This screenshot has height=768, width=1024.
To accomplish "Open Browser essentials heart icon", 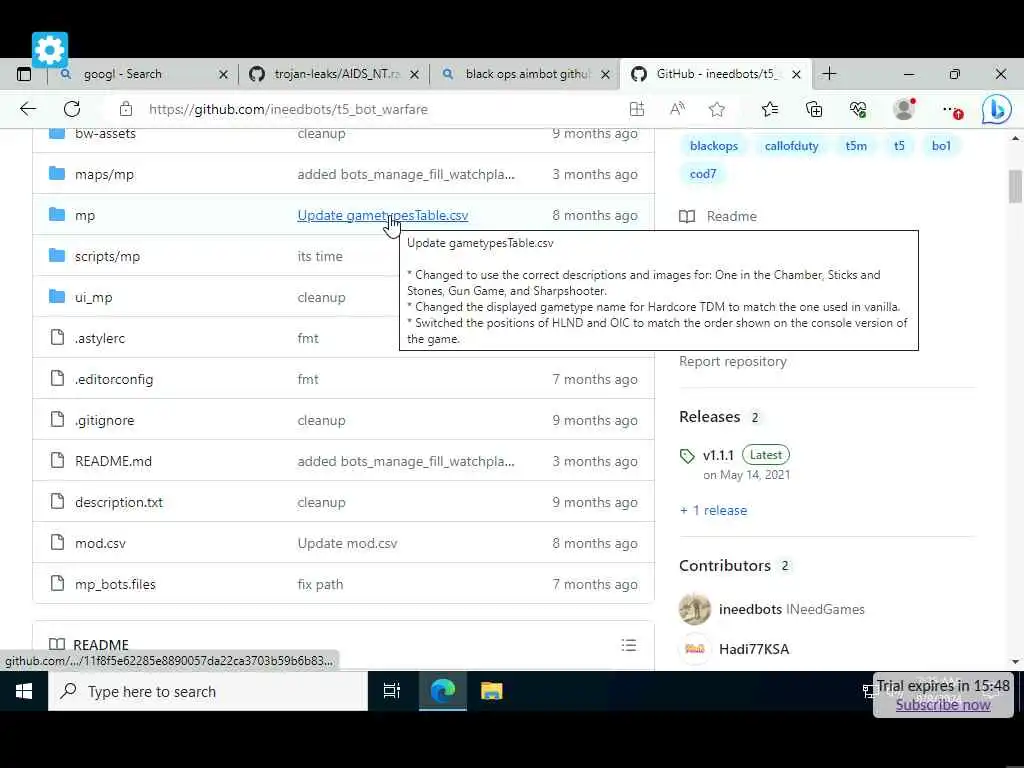I will tap(858, 109).
